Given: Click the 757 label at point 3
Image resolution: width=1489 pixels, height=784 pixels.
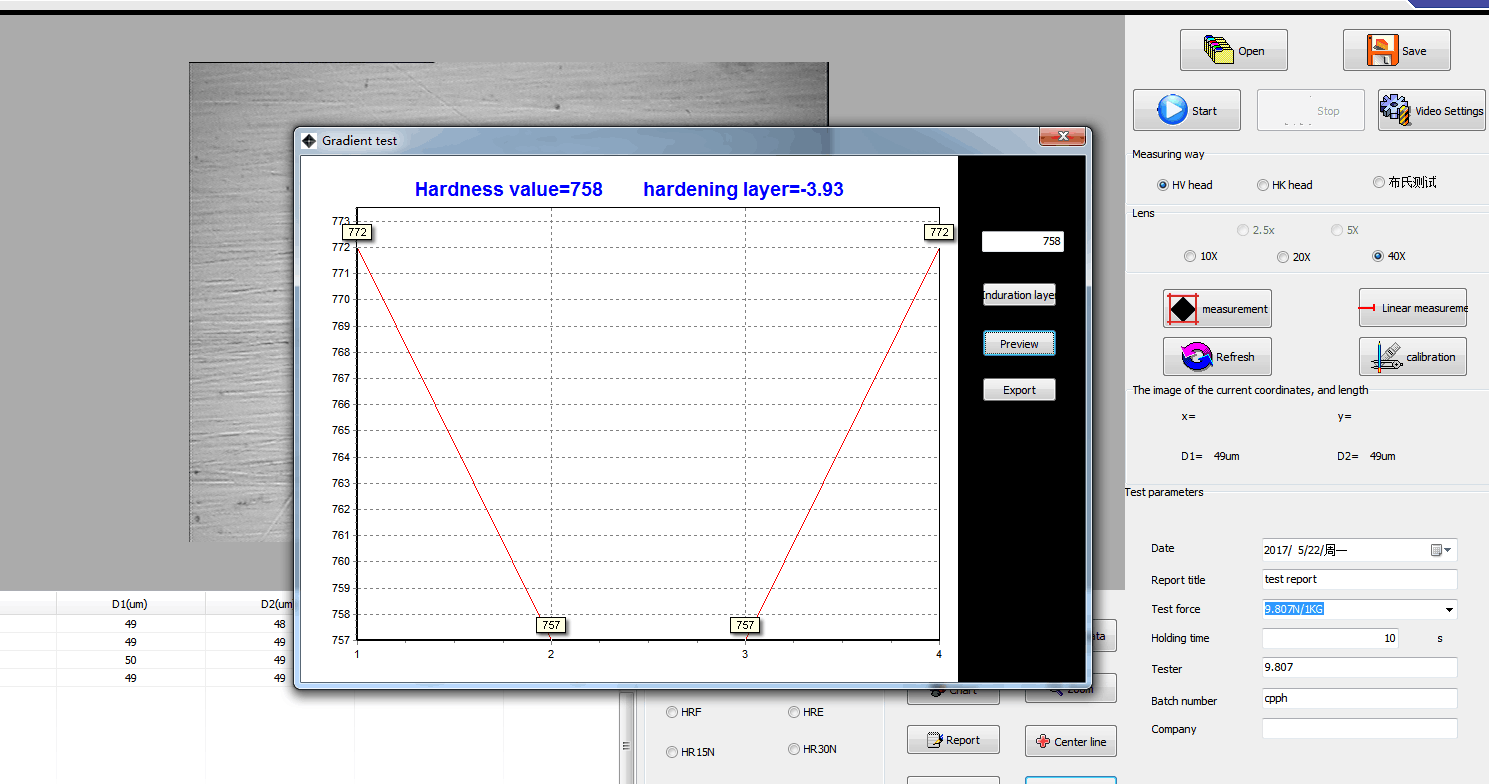Looking at the screenshot, I should [x=745, y=625].
